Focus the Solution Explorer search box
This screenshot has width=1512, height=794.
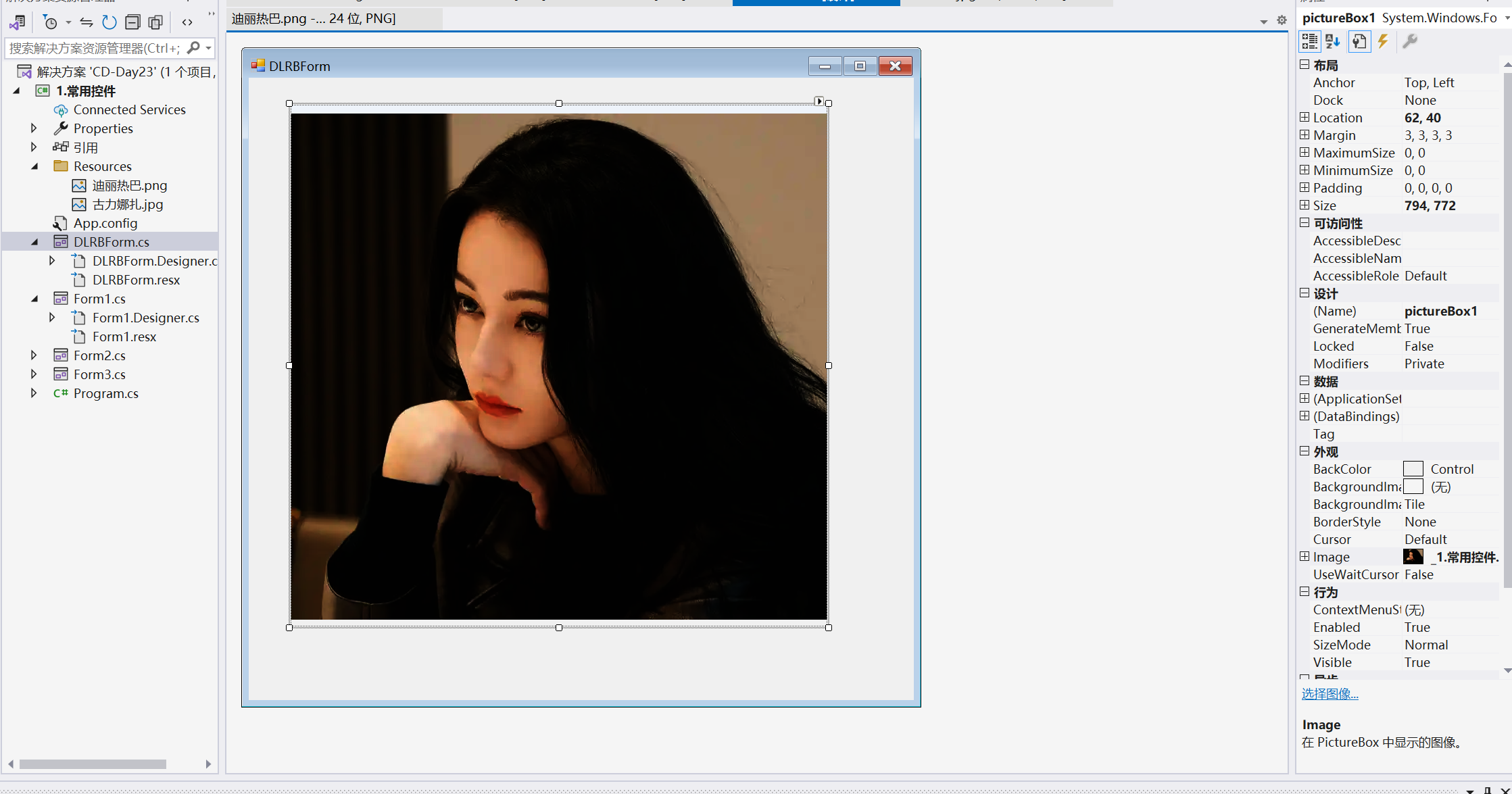coord(95,48)
